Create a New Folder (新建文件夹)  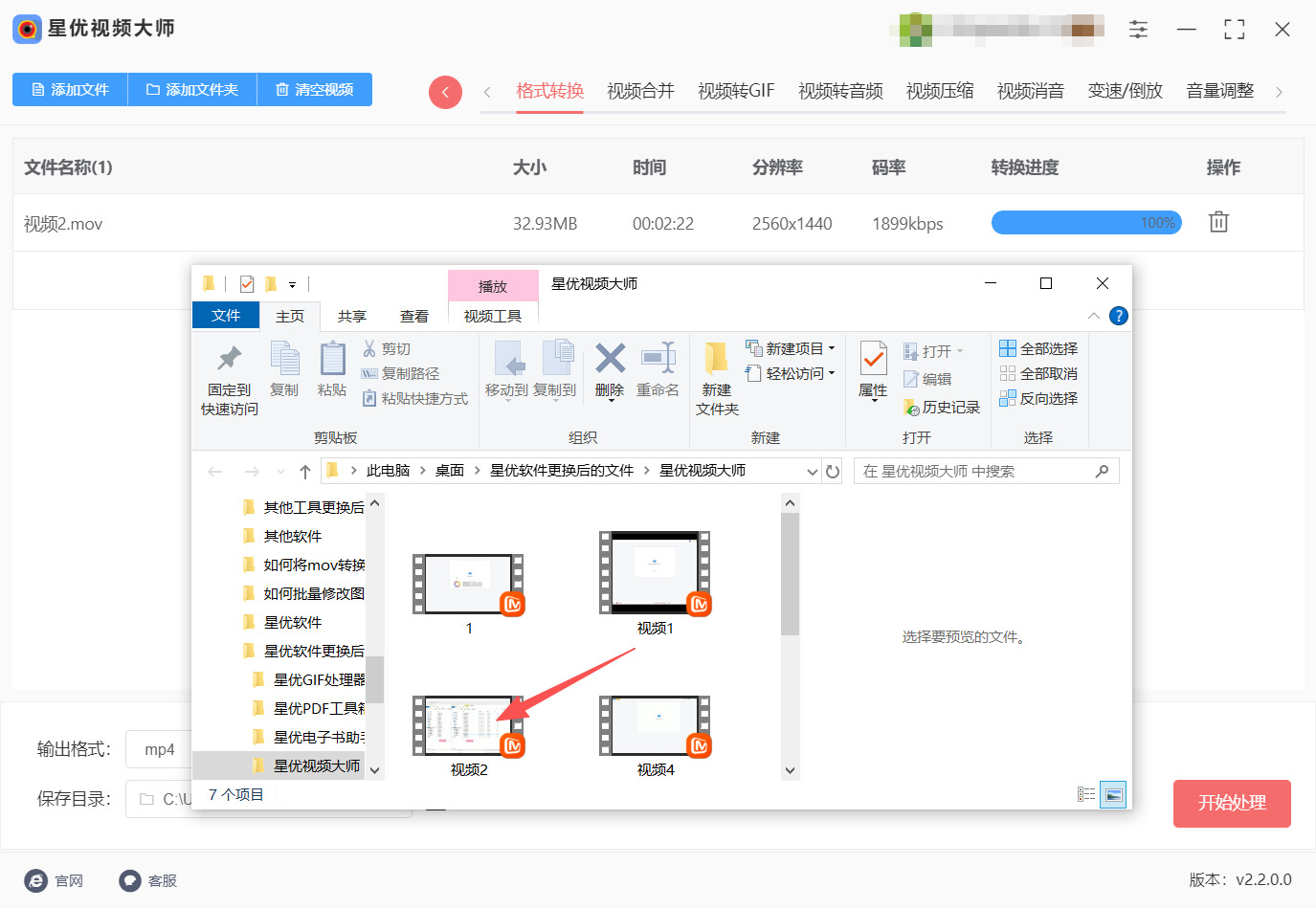717,380
